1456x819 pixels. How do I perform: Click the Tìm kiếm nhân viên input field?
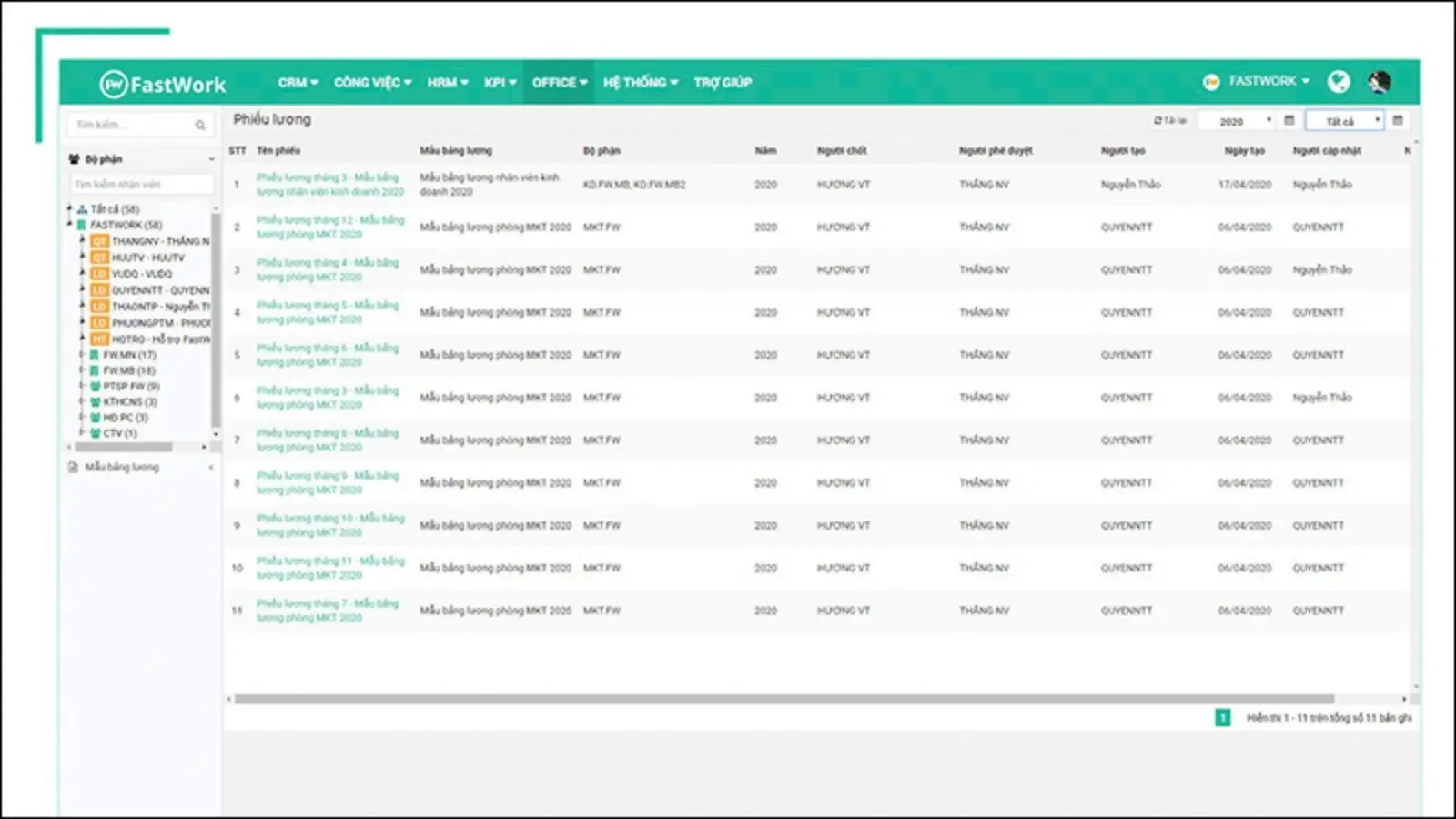(x=142, y=184)
